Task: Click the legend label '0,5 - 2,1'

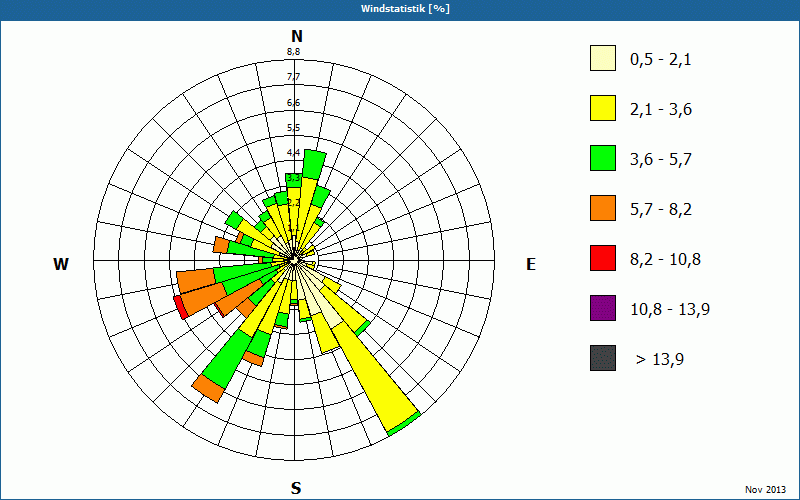Action: click(x=660, y=60)
